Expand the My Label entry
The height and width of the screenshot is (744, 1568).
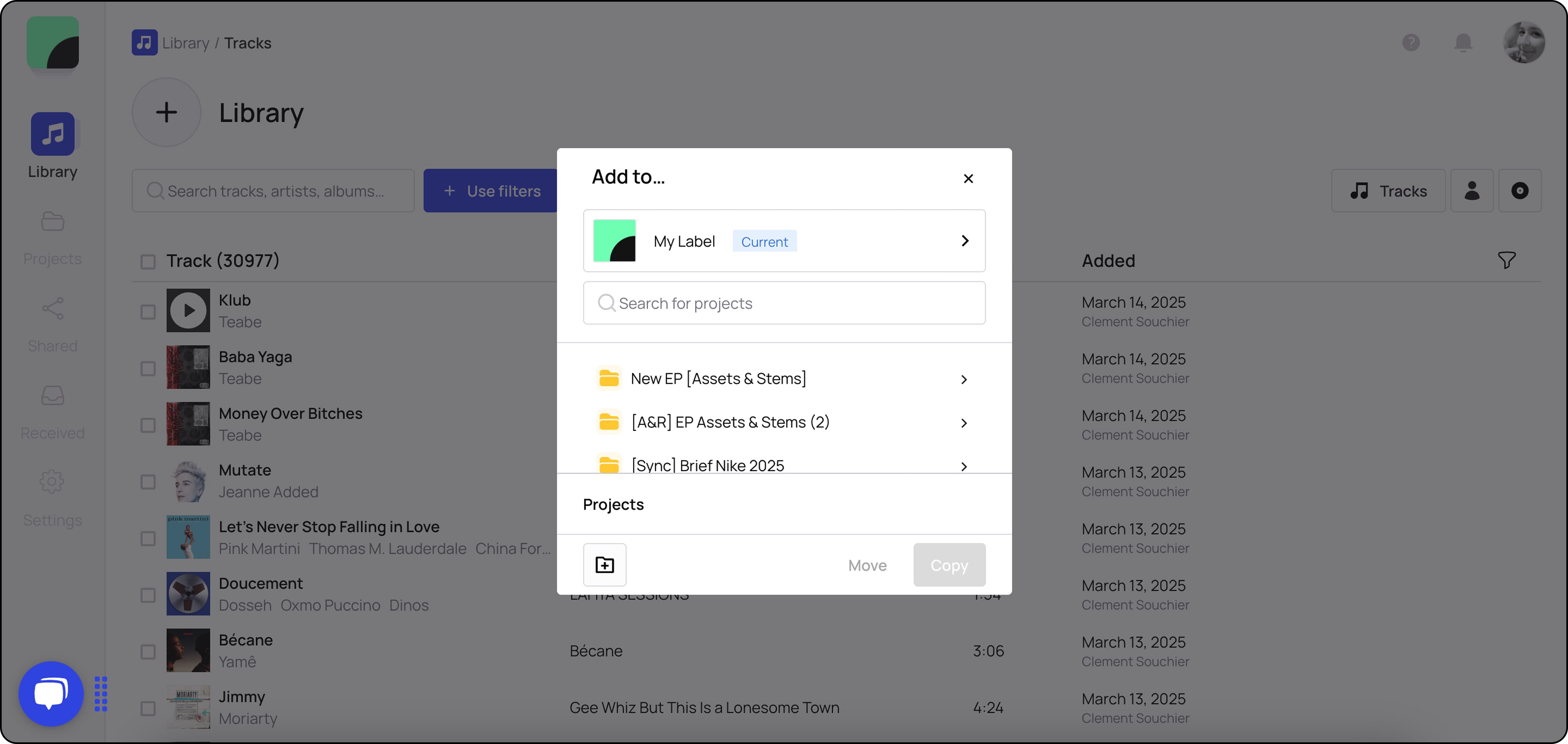(x=964, y=241)
